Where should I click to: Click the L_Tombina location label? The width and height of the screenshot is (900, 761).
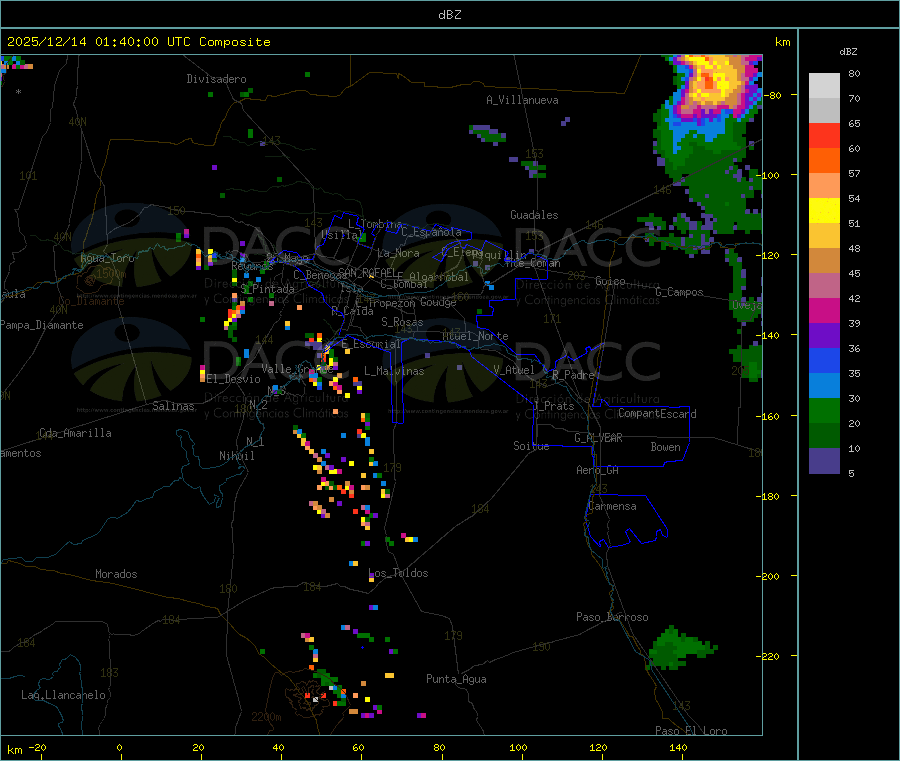(375, 224)
